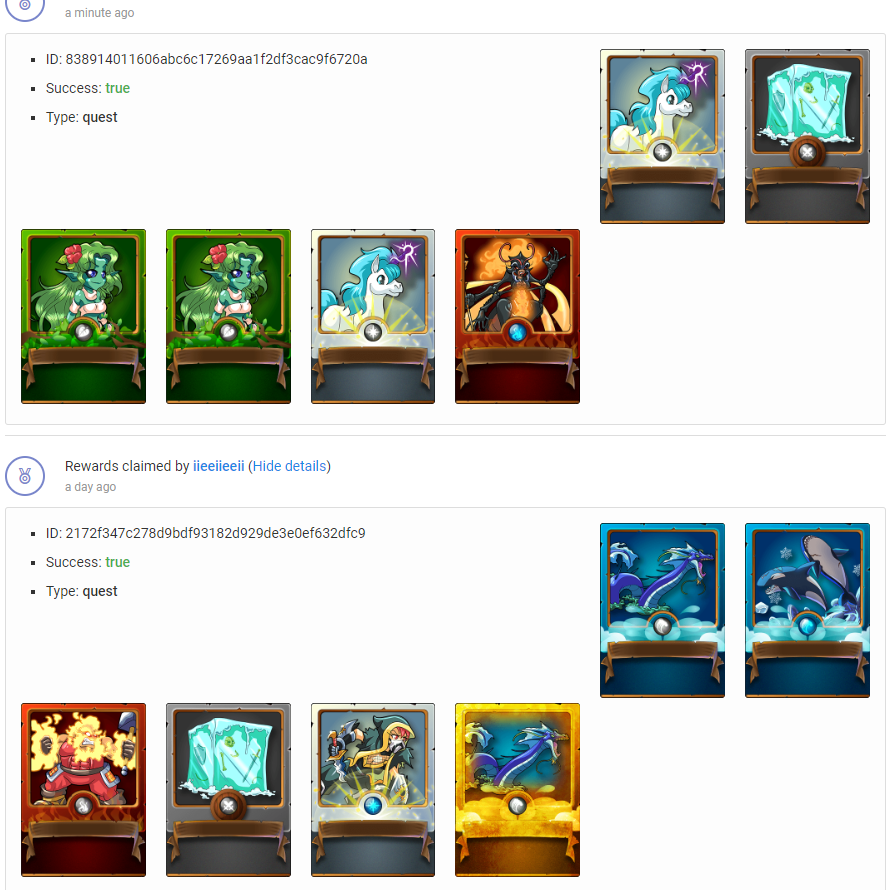Click the 'a minute ago' timestamp
The height and width of the screenshot is (890, 896).
click(99, 13)
